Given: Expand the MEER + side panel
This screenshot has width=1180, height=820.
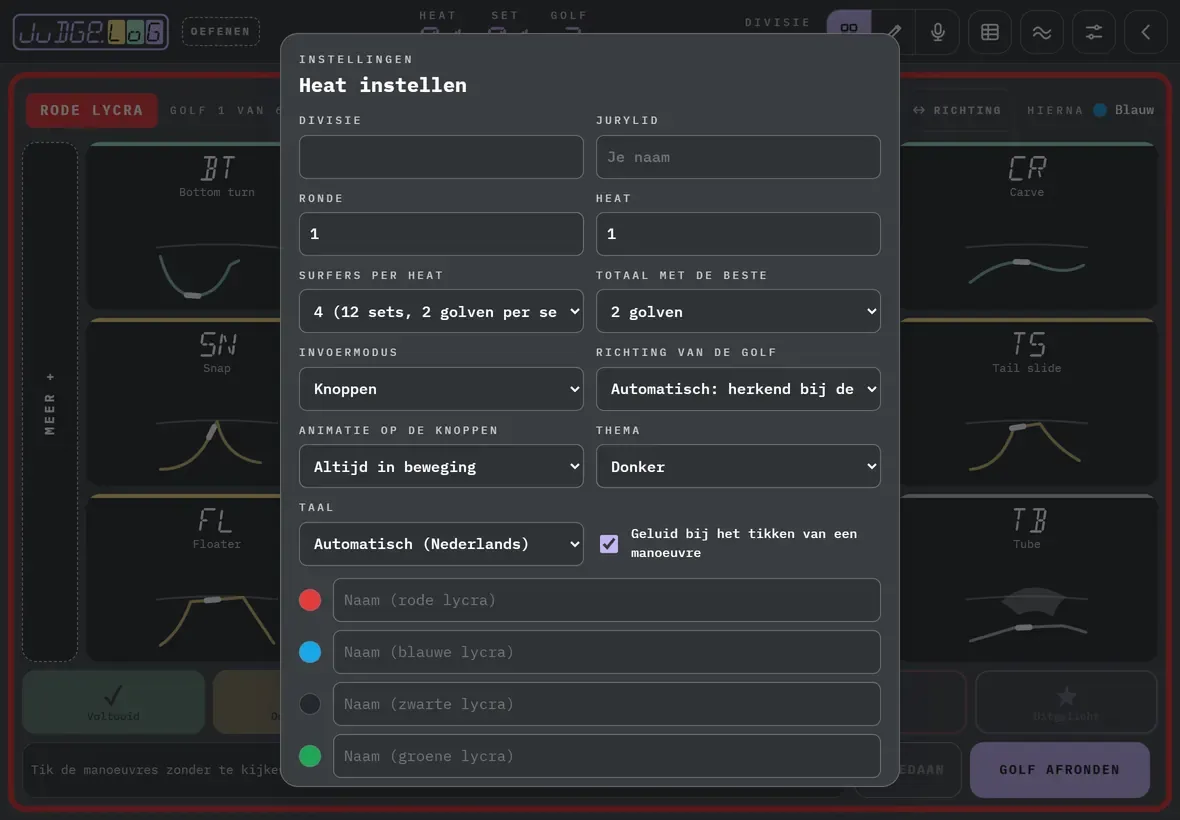Looking at the screenshot, I should (x=50, y=402).
